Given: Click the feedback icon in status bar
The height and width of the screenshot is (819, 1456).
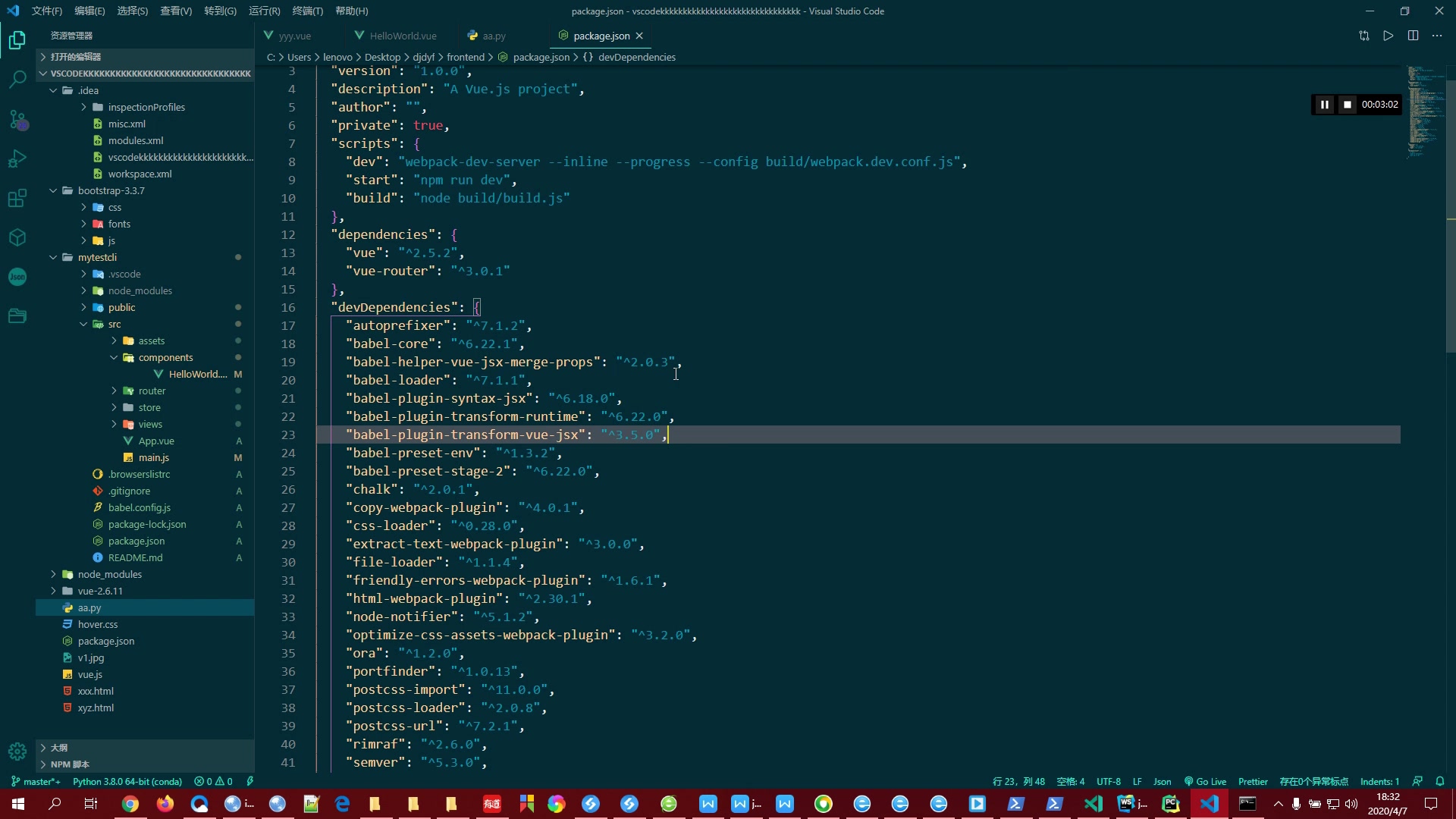Looking at the screenshot, I should point(1417,782).
